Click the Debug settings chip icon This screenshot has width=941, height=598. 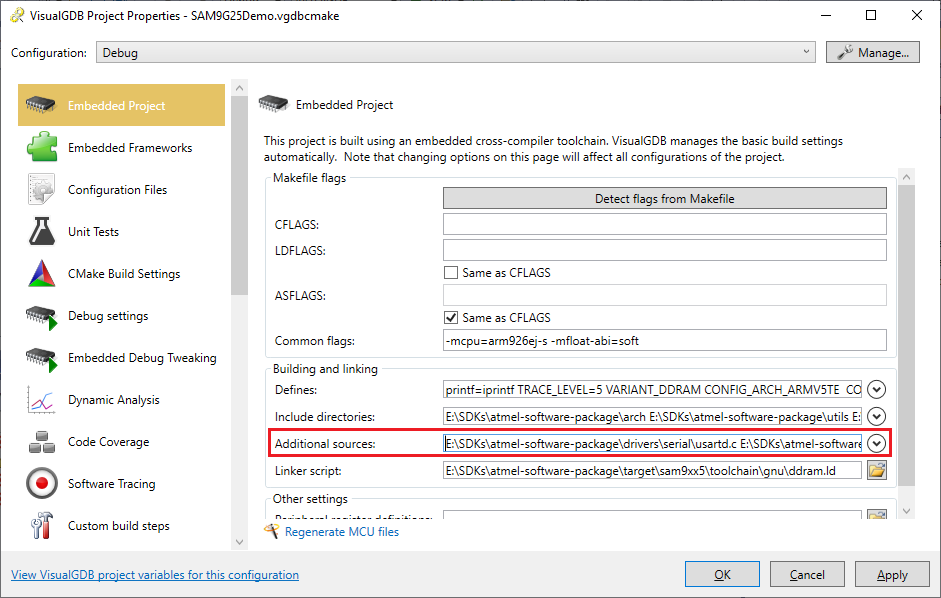41,316
